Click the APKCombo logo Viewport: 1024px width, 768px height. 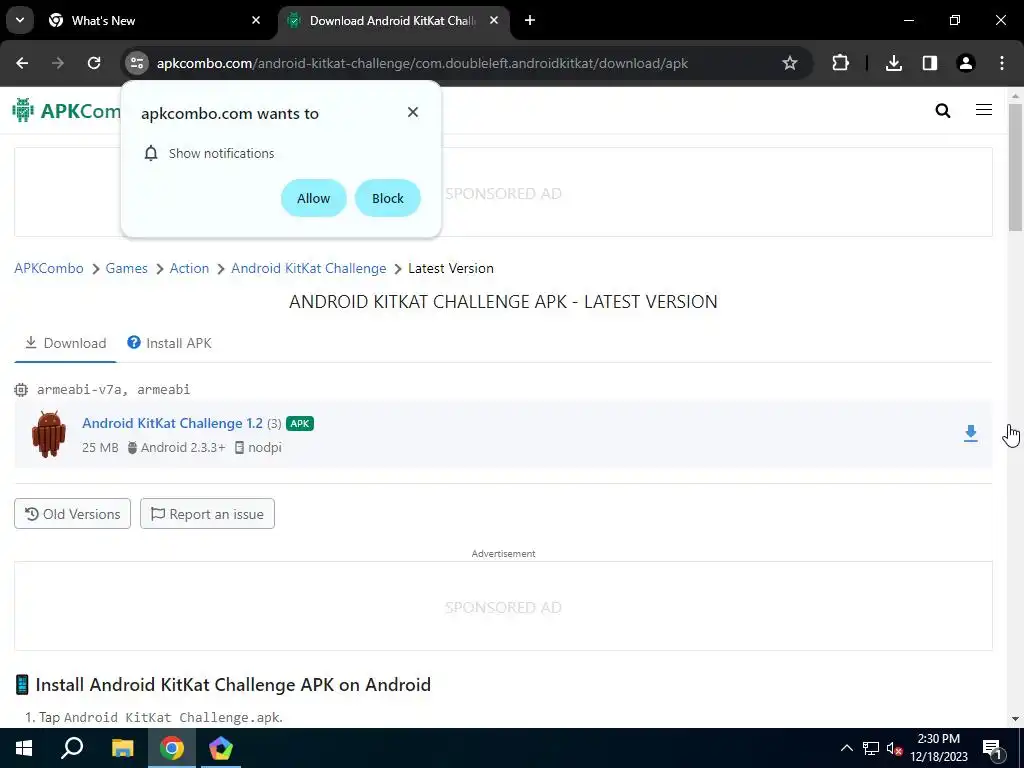click(67, 110)
